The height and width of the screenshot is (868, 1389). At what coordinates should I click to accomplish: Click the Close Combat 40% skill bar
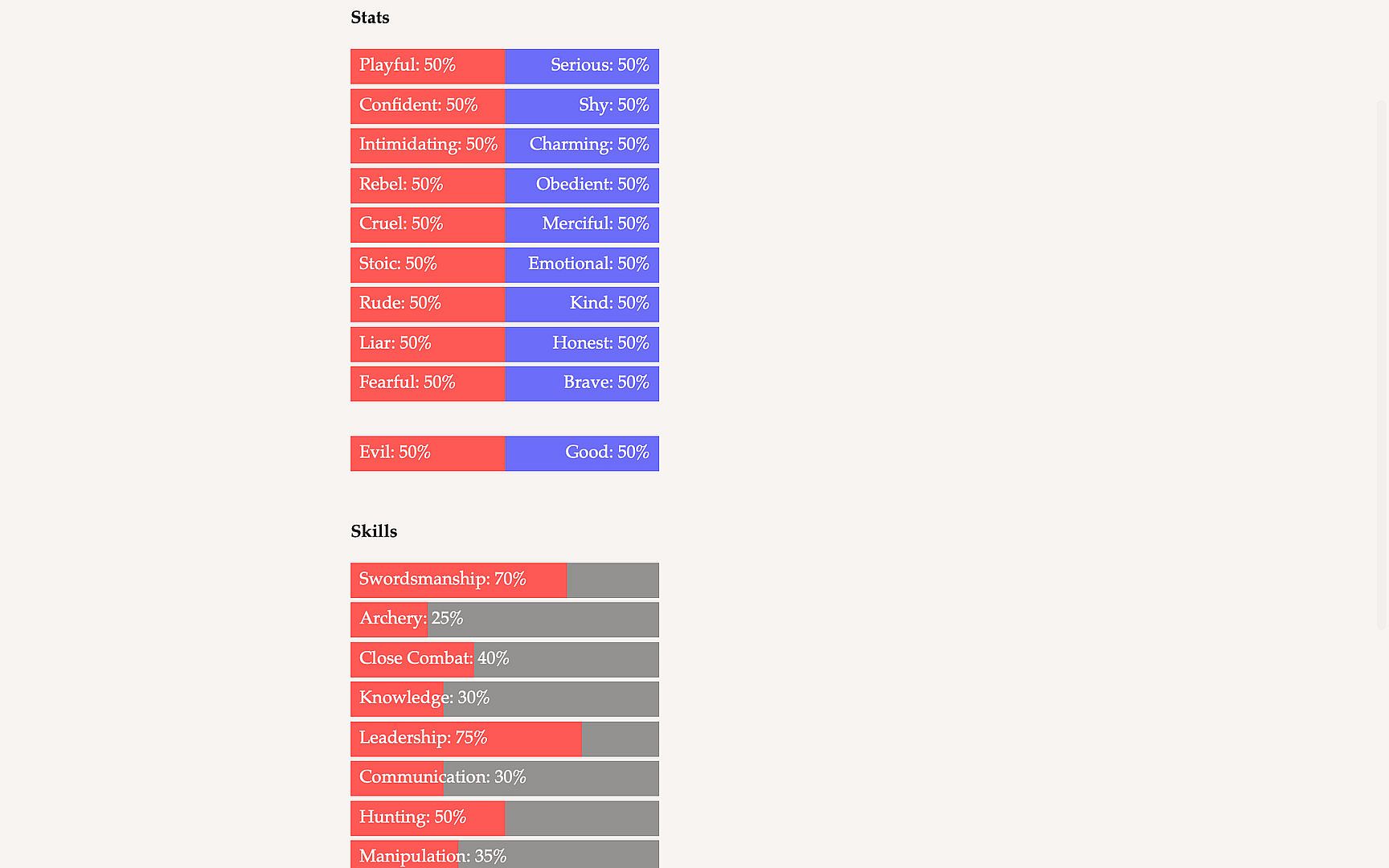click(505, 659)
